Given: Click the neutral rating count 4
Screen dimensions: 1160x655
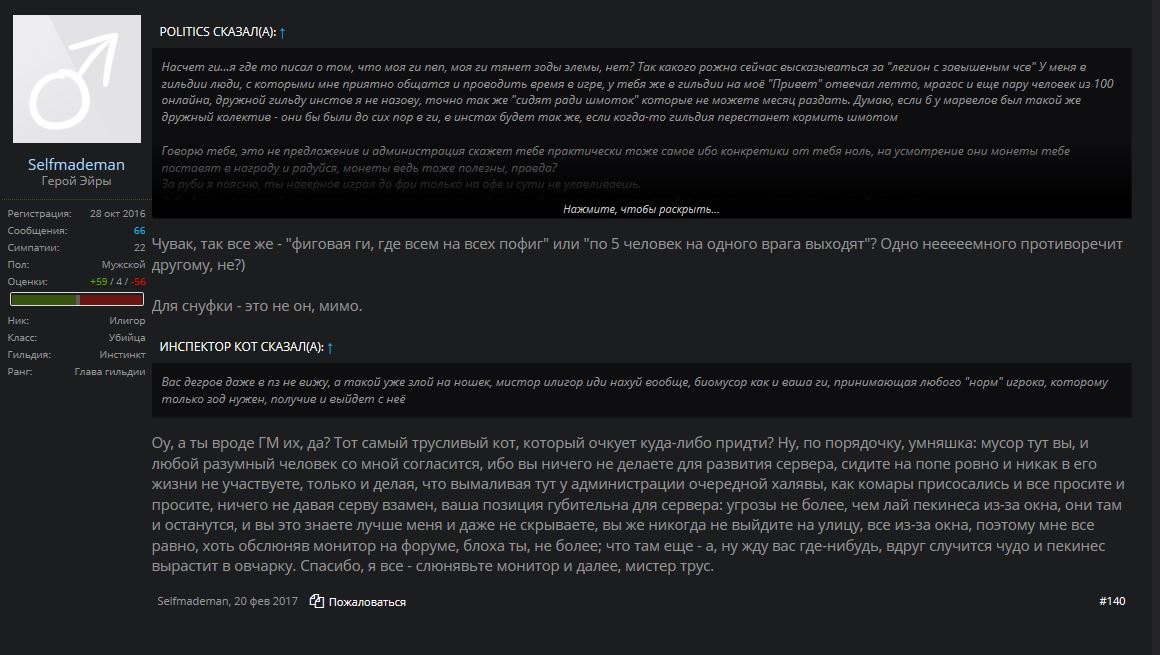Looking at the screenshot, I should [x=119, y=282].
